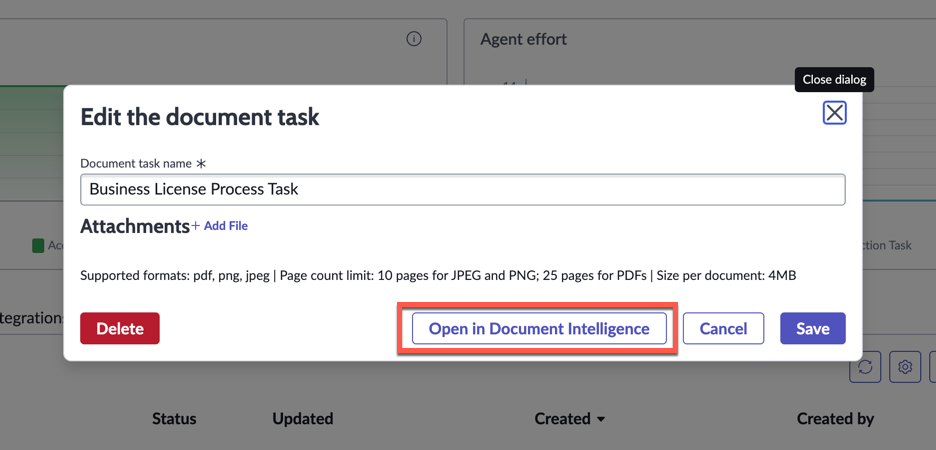Sort by the Updated column header
Image resolution: width=936 pixels, height=450 pixels.
coord(302,418)
